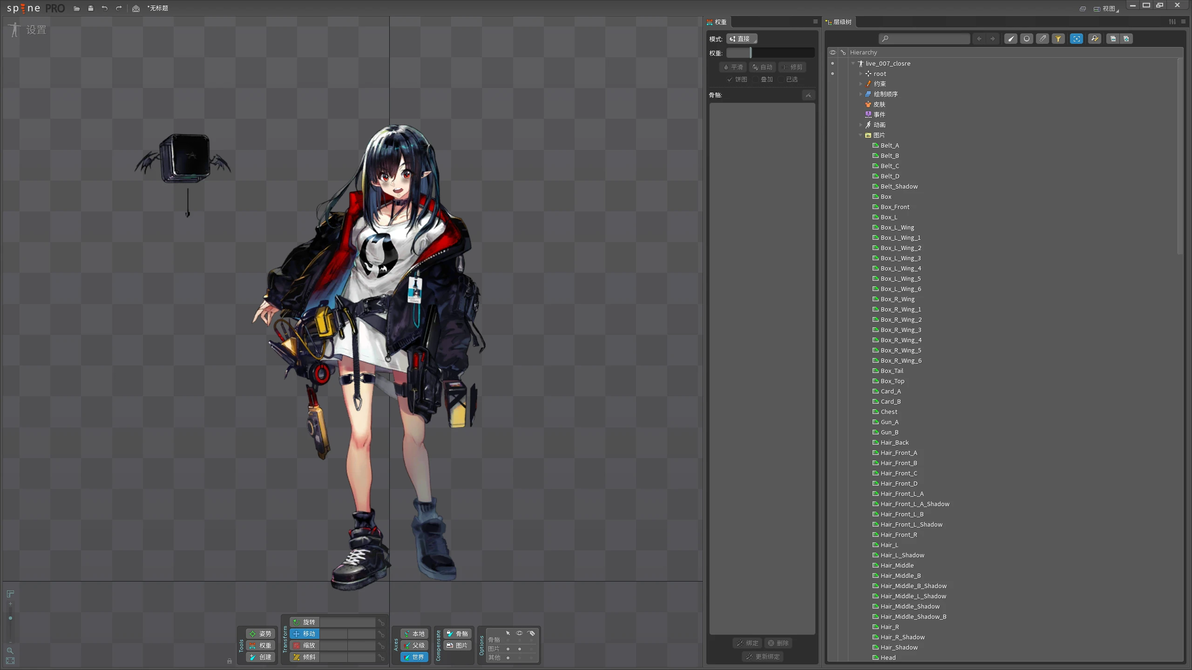1192x670 pixels.
Task: Toggle the blue center-on-selection icon
Action: [1076, 39]
